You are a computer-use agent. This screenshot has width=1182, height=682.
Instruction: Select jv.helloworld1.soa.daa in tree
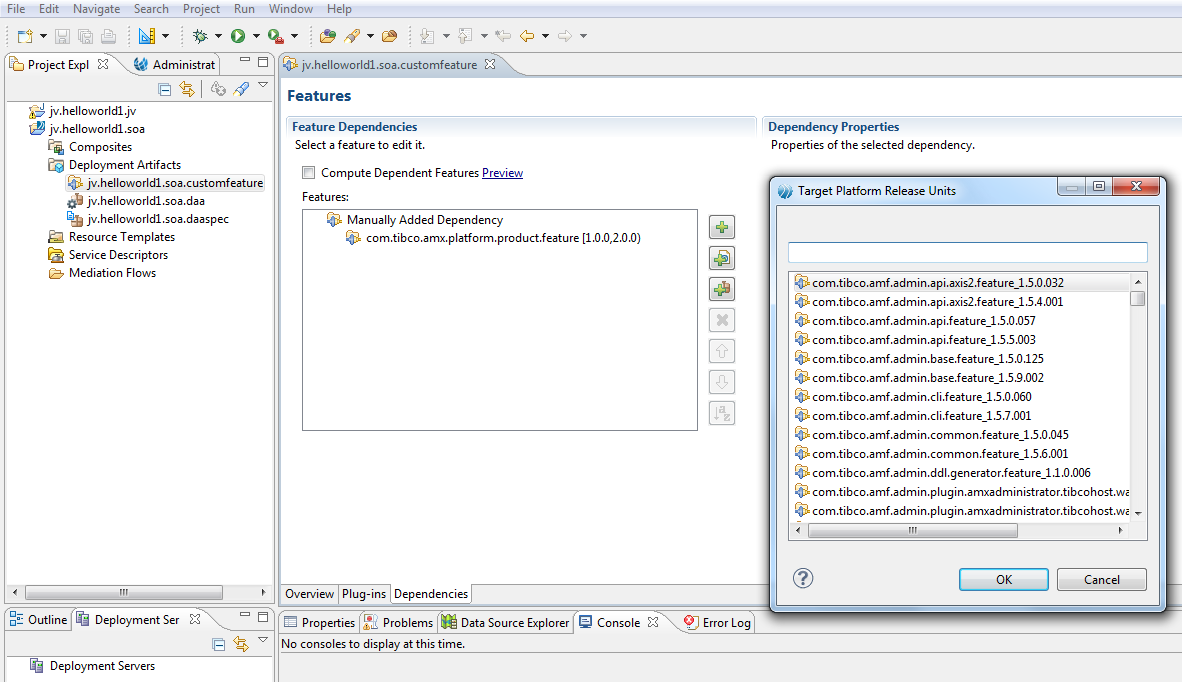(x=145, y=201)
